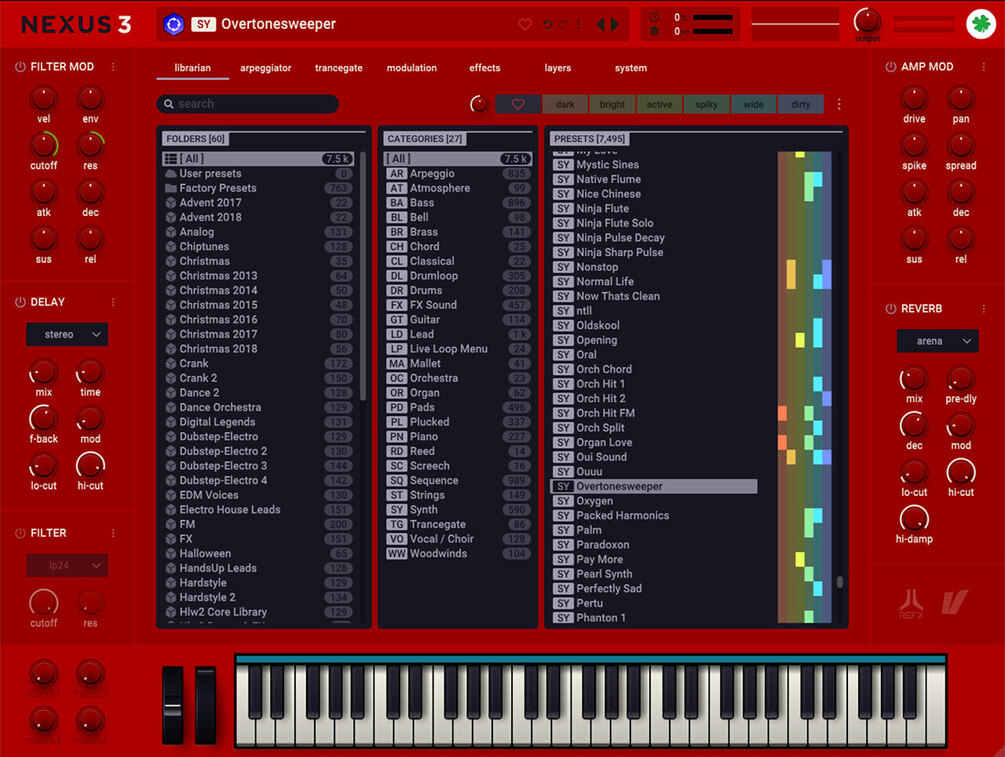Screen dimensions: 1005x757
Task: Toggle the active tag filter
Action: pos(659,104)
